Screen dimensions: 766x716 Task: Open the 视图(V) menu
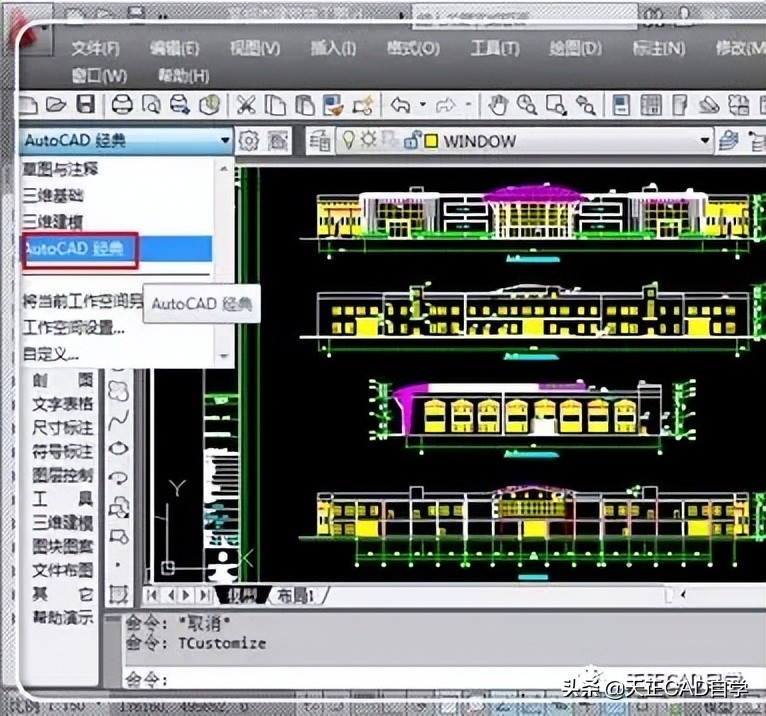click(x=255, y=48)
